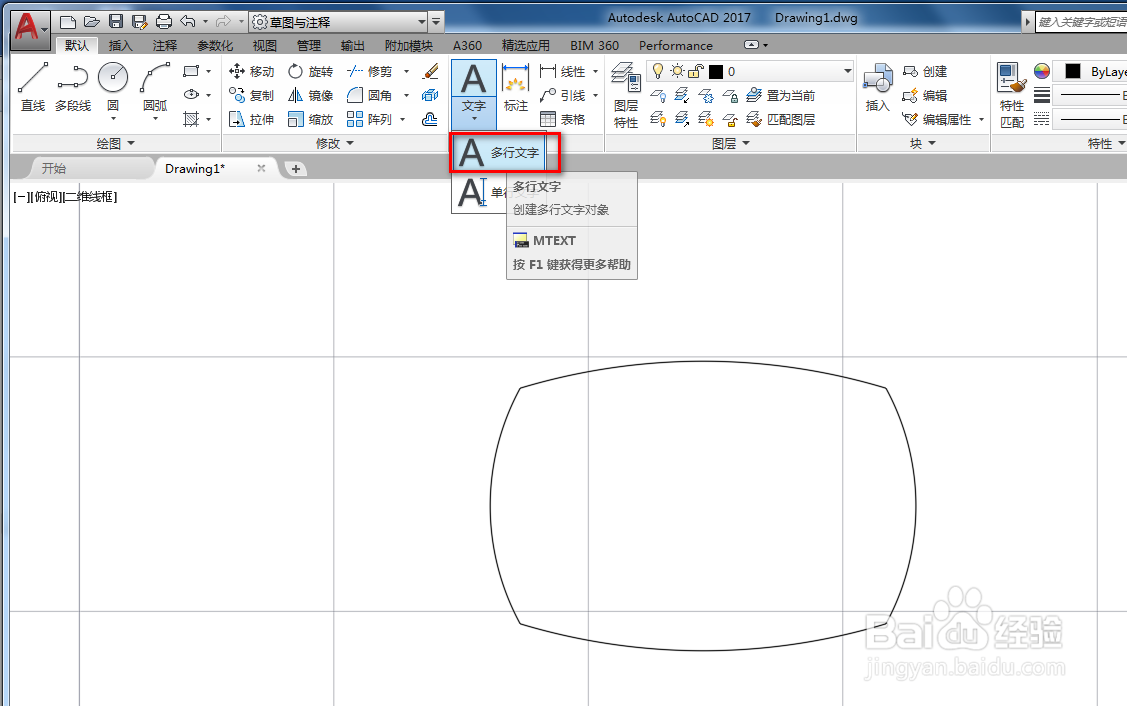
Task: Click the object color wheel icon
Action: (1041, 70)
